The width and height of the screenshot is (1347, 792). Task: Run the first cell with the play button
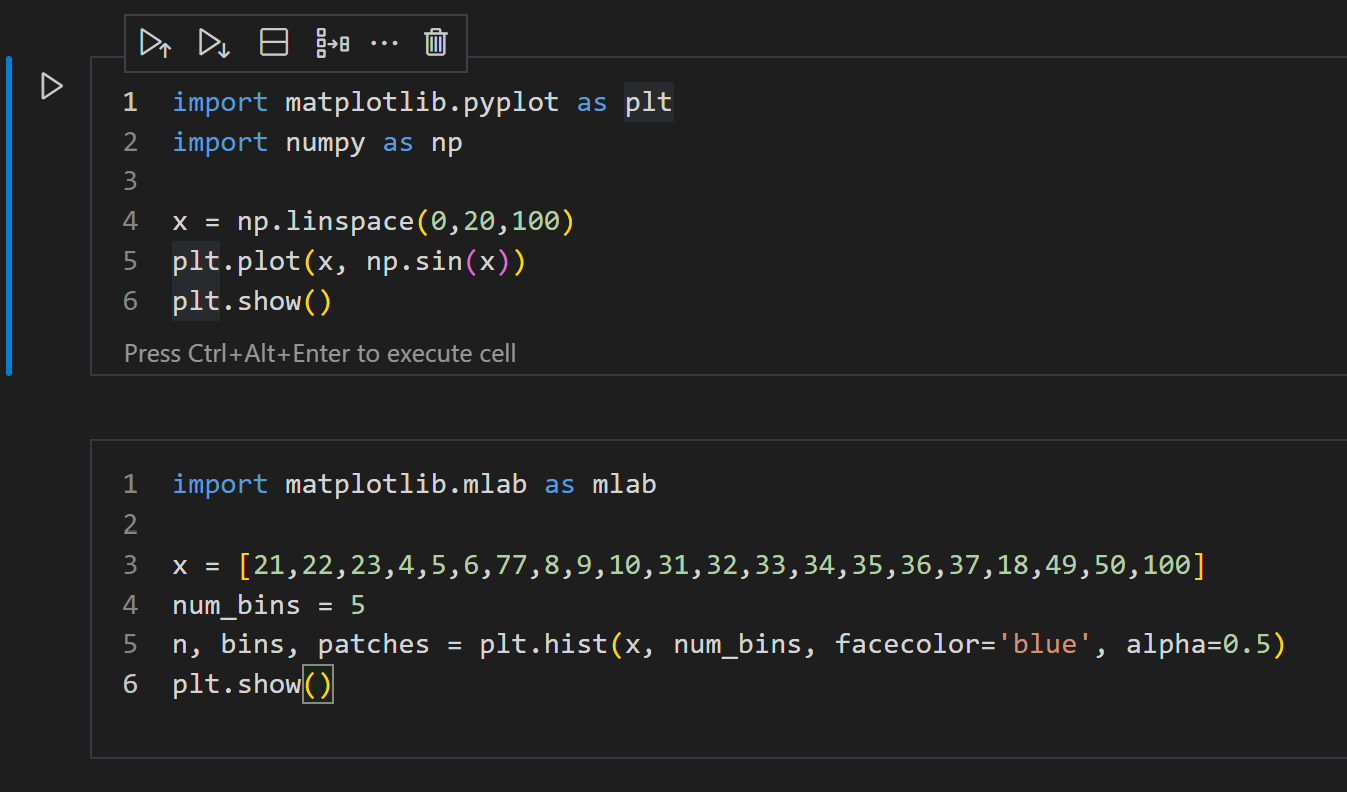point(52,87)
